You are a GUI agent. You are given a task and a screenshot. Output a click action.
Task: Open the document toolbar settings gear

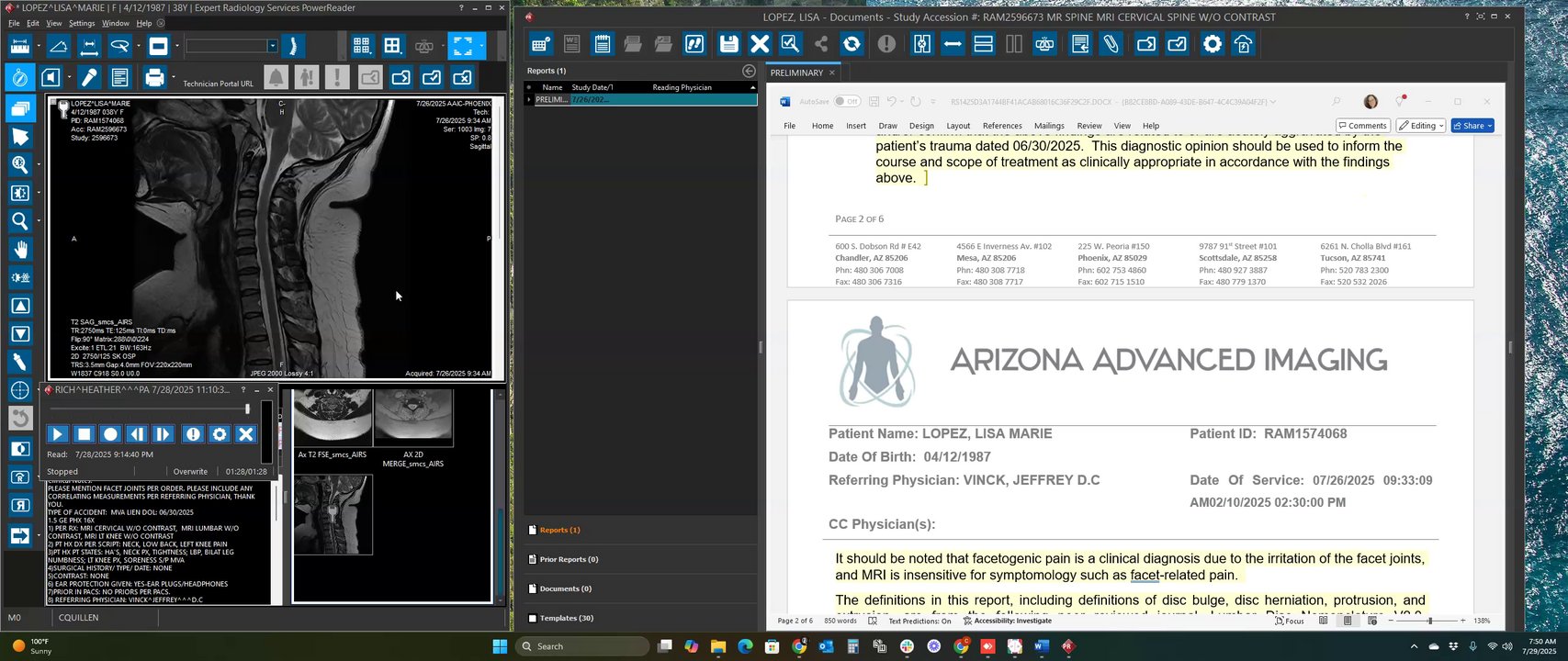(1213, 44)
